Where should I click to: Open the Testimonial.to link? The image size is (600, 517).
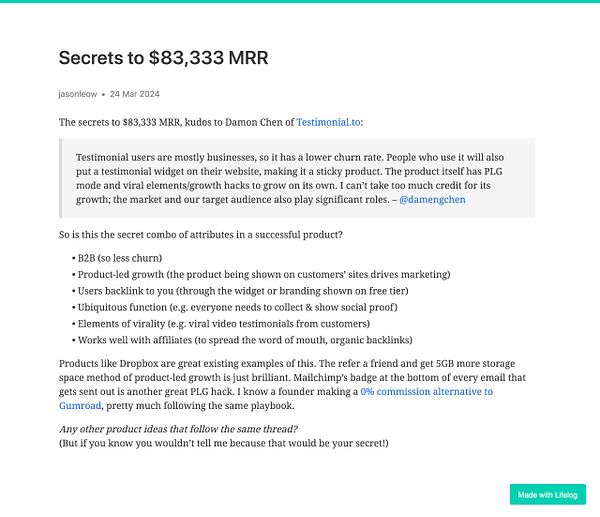[x=328, y=122]
